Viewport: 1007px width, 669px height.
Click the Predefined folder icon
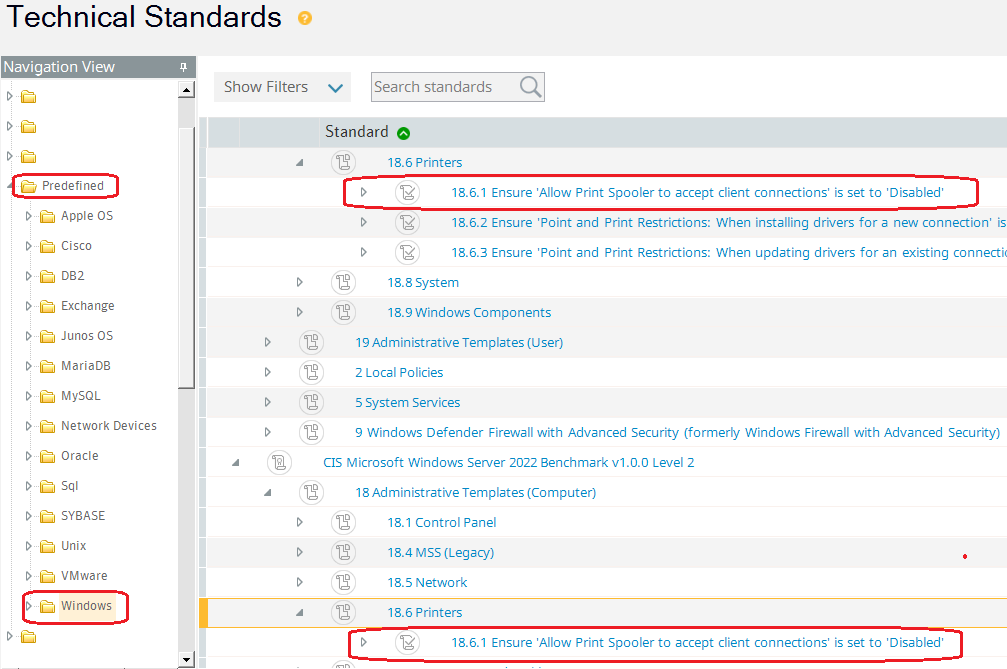click(x=28, y=186)
